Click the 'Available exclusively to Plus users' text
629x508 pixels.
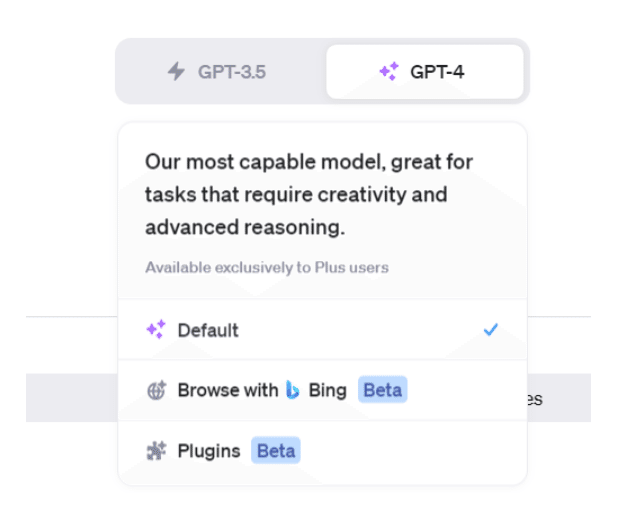[267, 267]
